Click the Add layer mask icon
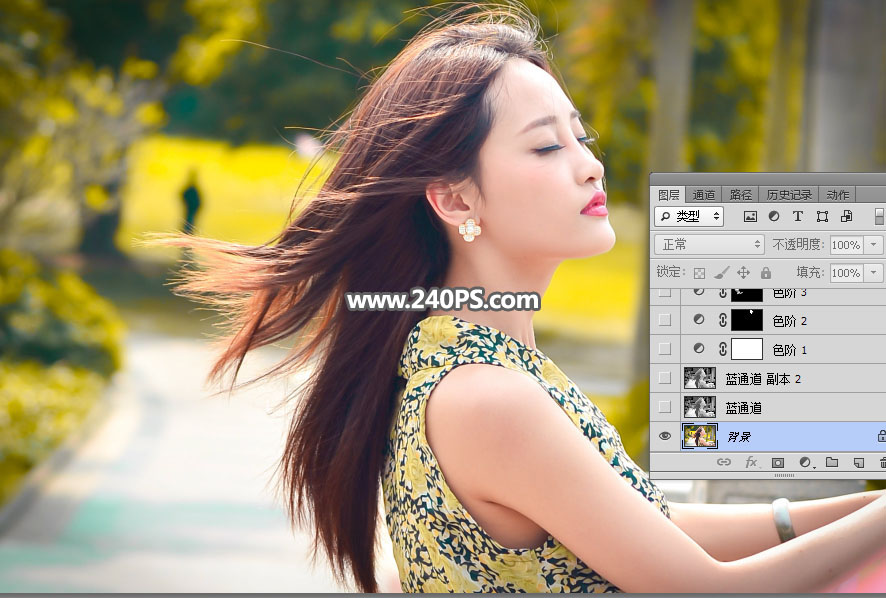 [x=776, y=462]
